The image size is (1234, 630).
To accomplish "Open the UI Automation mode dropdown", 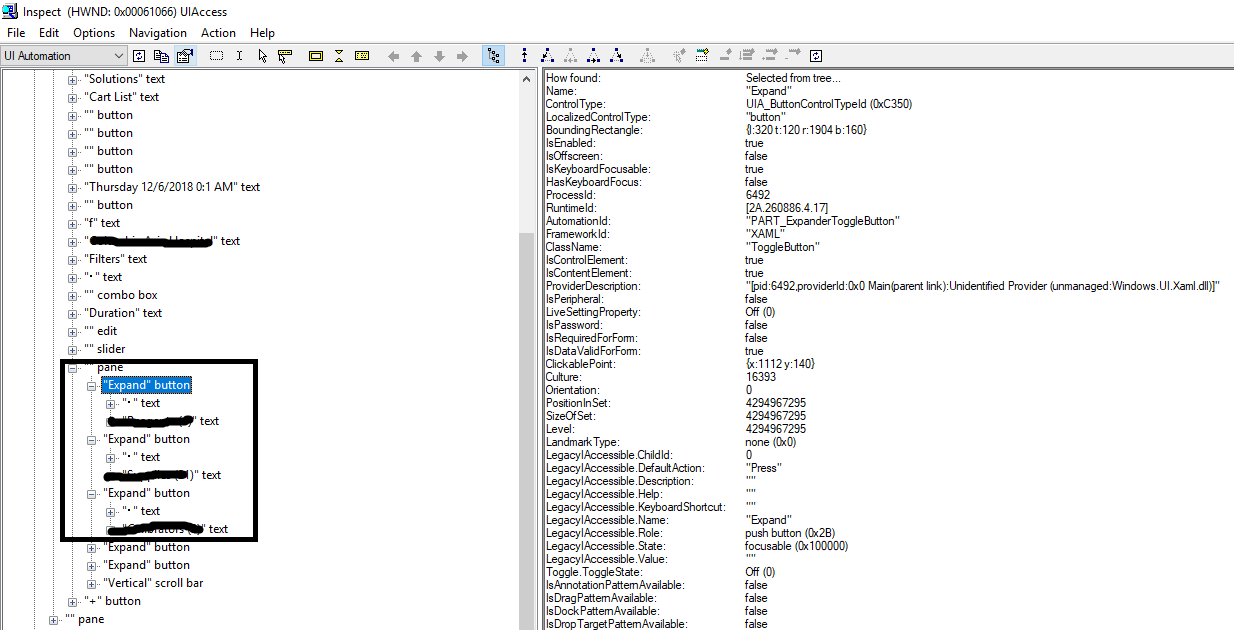I will (x=120, y=55).
